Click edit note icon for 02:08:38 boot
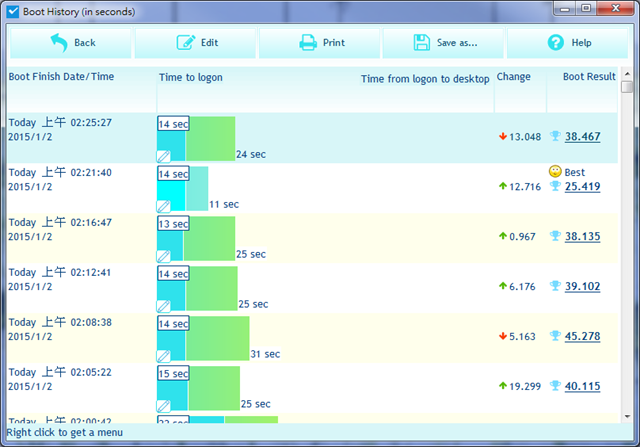 coord(164,356)
